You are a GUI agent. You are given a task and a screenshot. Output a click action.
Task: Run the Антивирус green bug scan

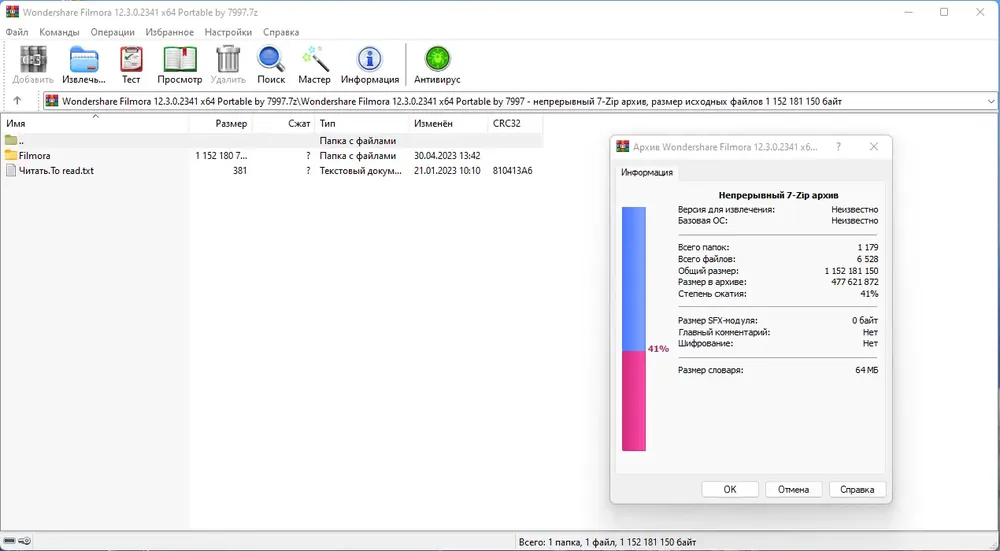tap(438, 59)
